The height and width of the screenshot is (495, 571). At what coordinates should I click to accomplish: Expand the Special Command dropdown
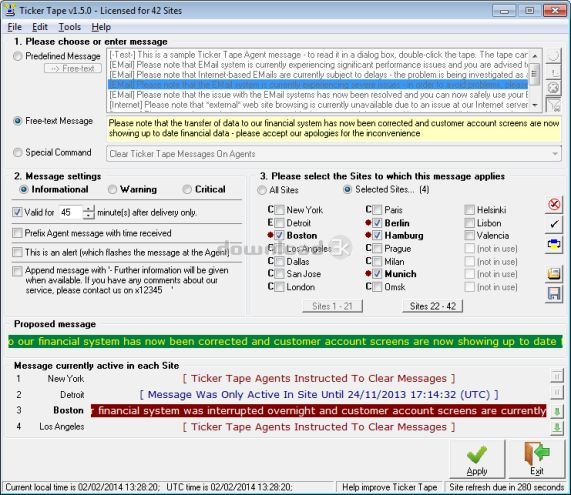point(555,154)
